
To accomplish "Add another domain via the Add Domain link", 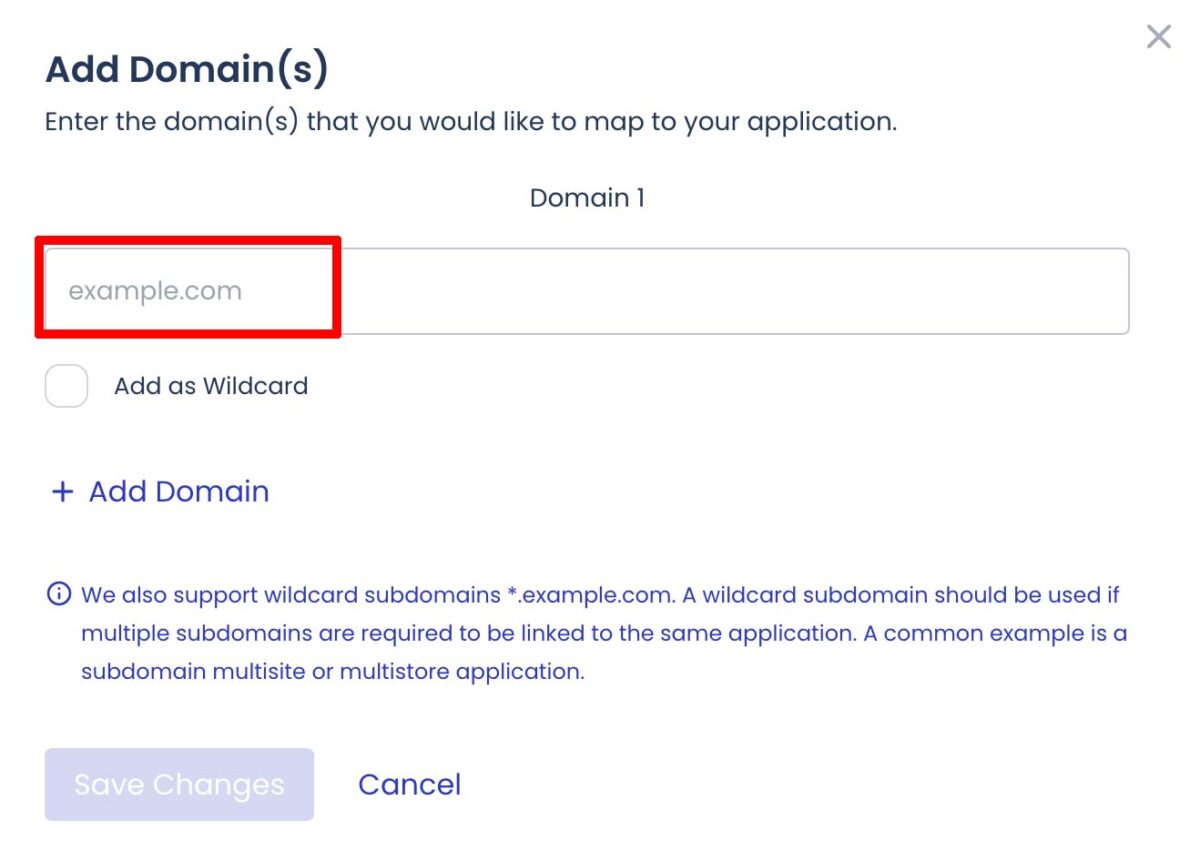I will (x=160, y=492).
